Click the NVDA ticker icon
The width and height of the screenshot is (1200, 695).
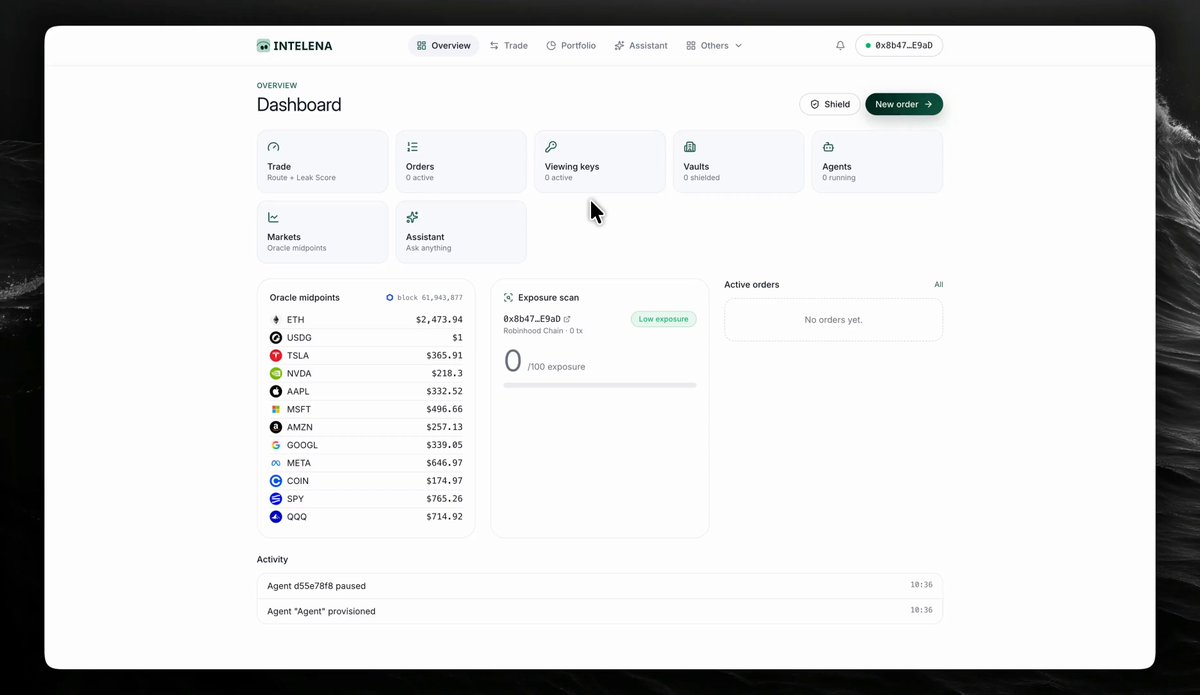(x=276, y=374)
